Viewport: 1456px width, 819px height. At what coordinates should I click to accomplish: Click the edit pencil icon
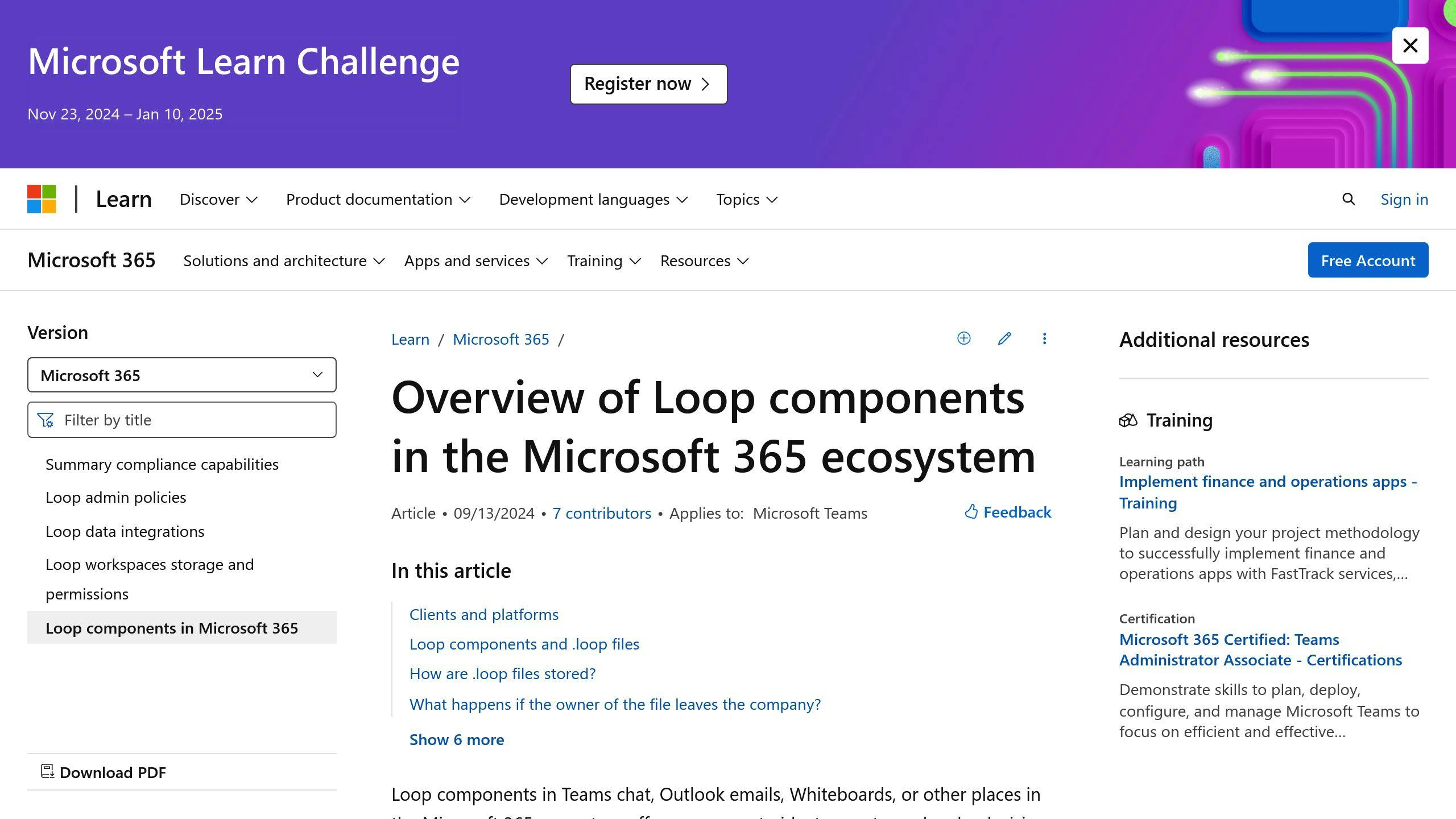pyautogui.click(x=1004, y=338)
